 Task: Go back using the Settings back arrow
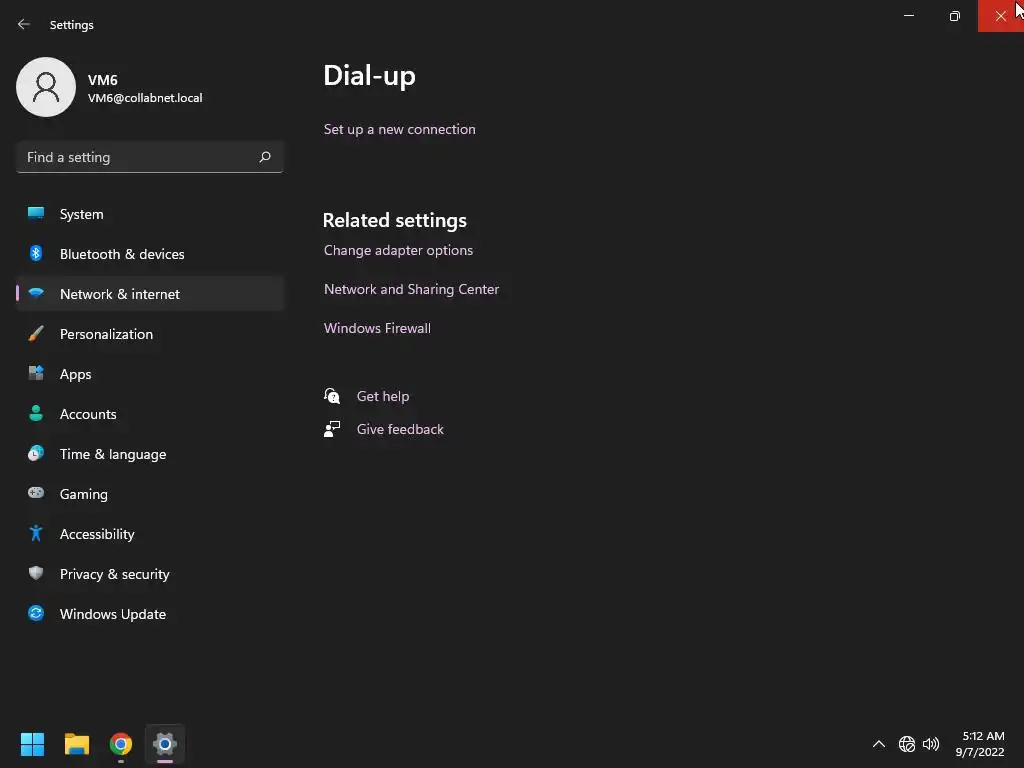(x=24, y=24)
